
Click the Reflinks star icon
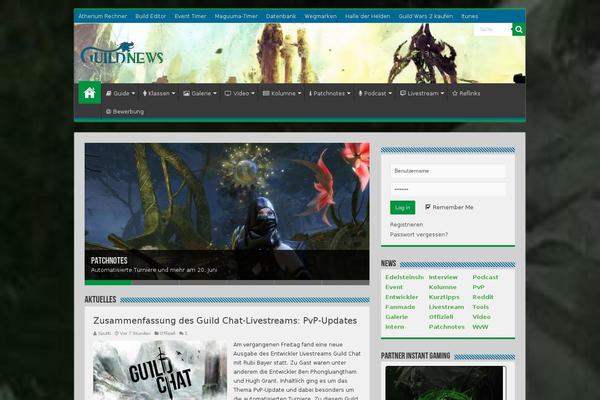455,93
